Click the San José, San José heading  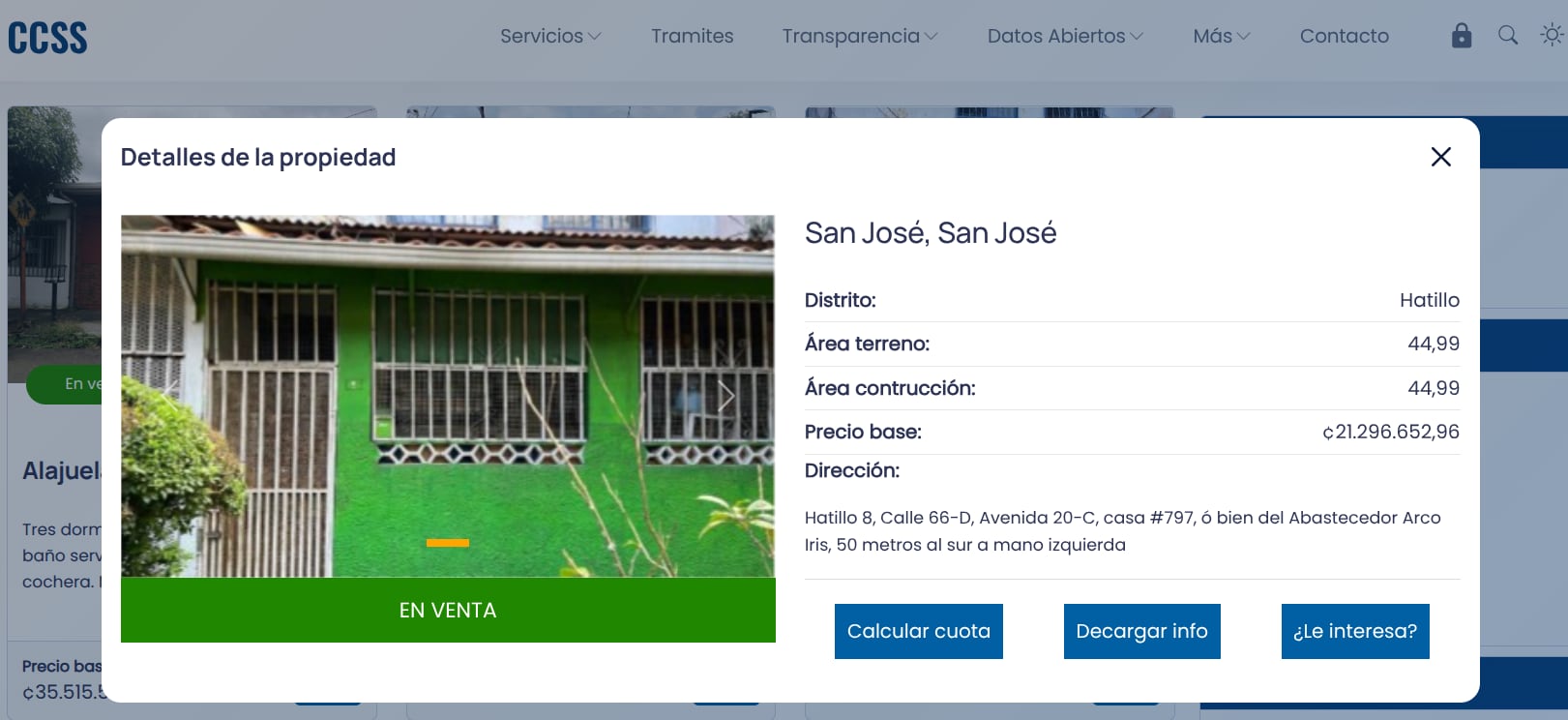point(931,233)
